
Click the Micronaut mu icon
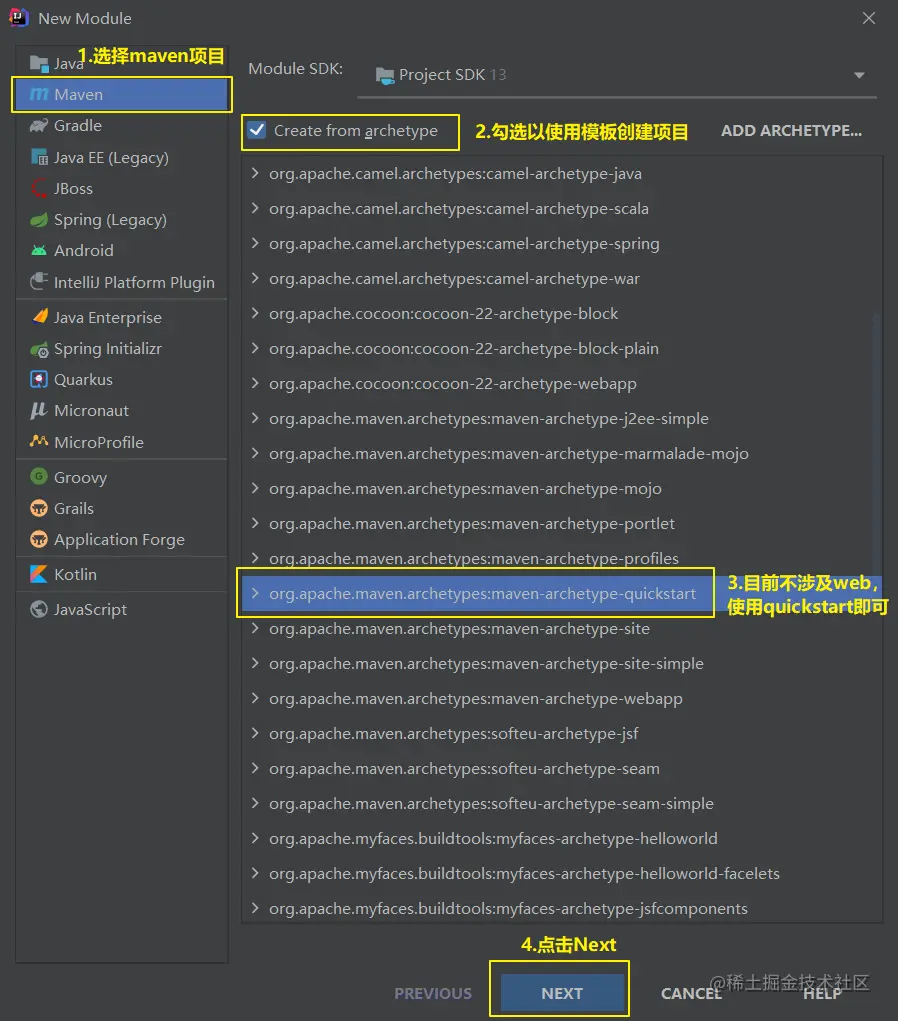click(39, 410)
